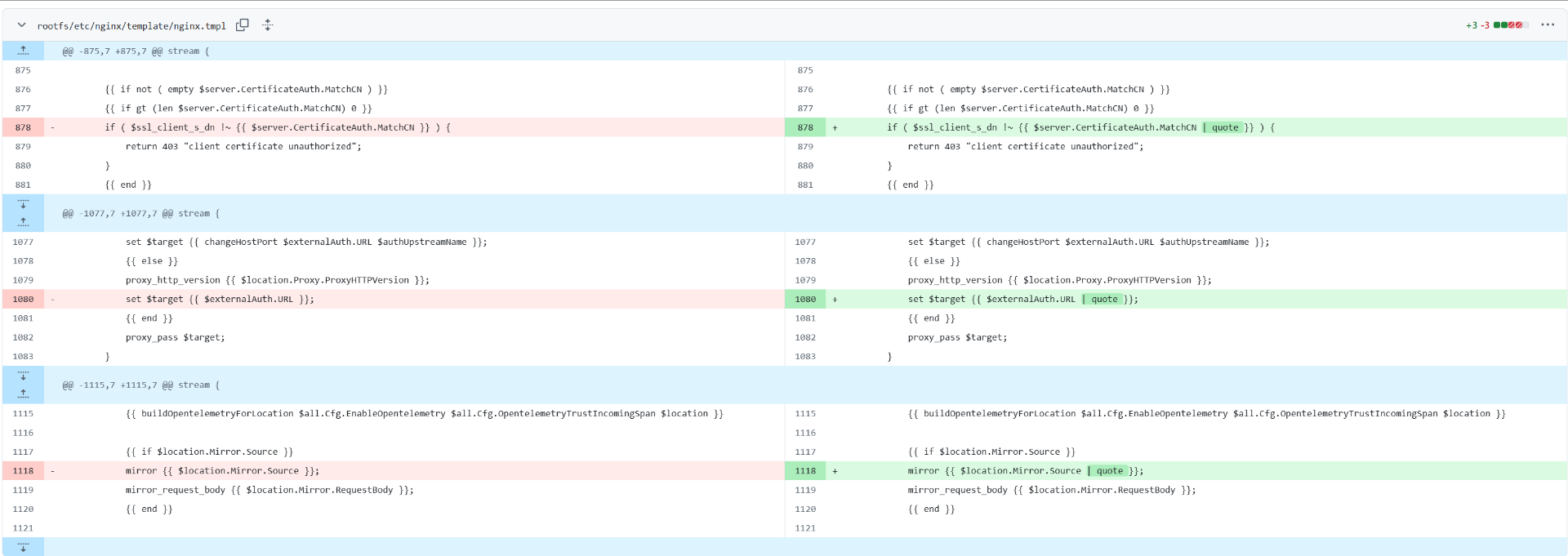Viewport: 1568px width, 556px height.
Task: Expand down below line 1121
Action: 23,547
